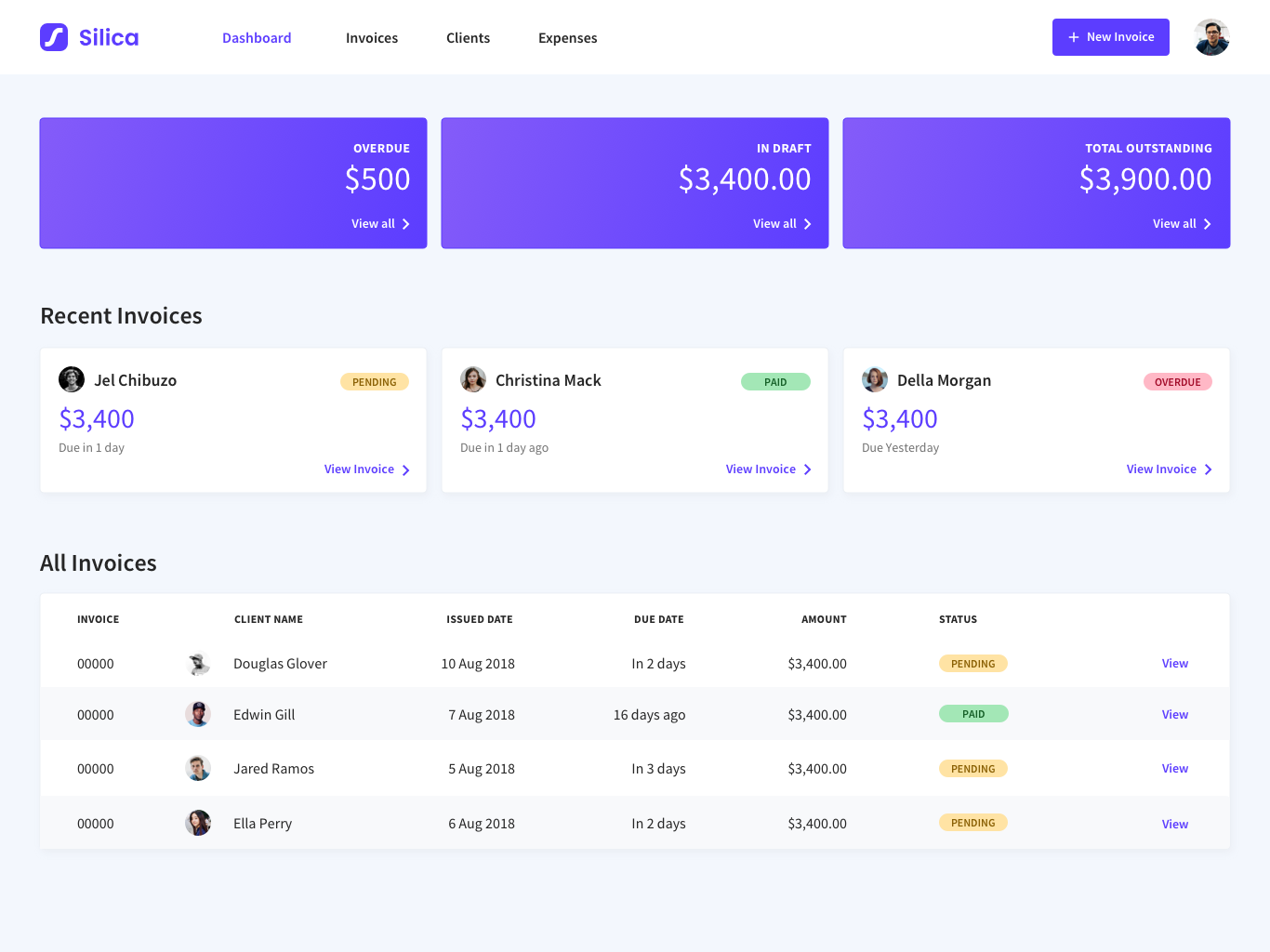Click View Invoice under Christina Mack's card
Image resolution: width=1270 pixels, height=952 pixels.
point(761,469)
